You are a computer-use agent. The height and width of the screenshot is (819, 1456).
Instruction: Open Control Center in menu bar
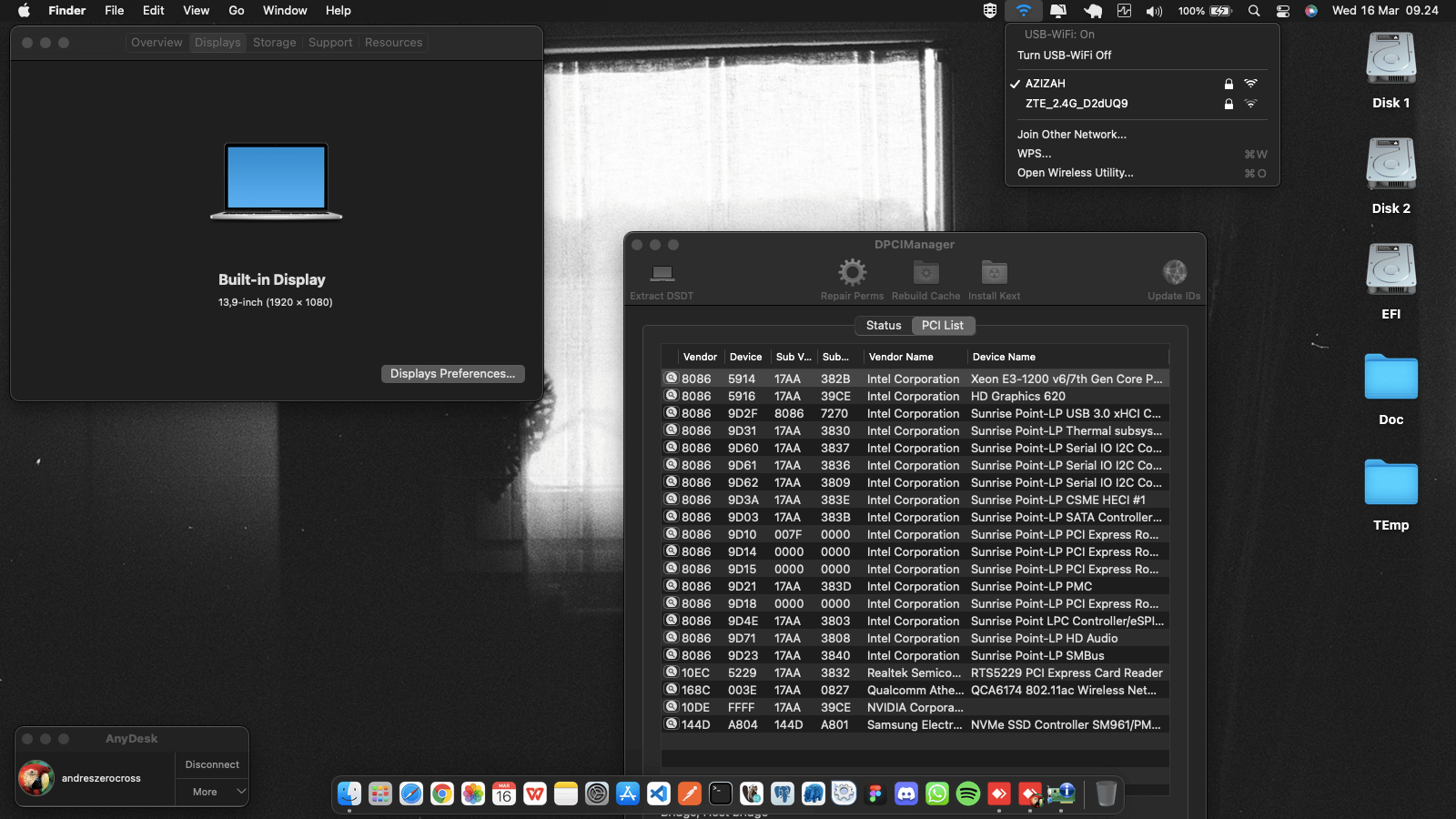[x=1283, y=11]
